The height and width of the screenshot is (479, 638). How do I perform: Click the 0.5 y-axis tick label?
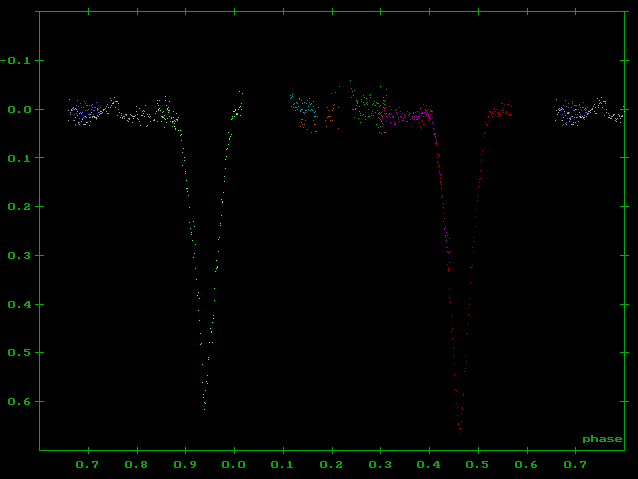(20, 352)
